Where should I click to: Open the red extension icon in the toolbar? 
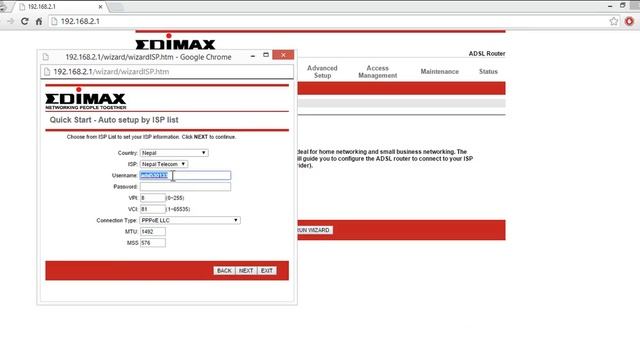[x=629, y=21]
